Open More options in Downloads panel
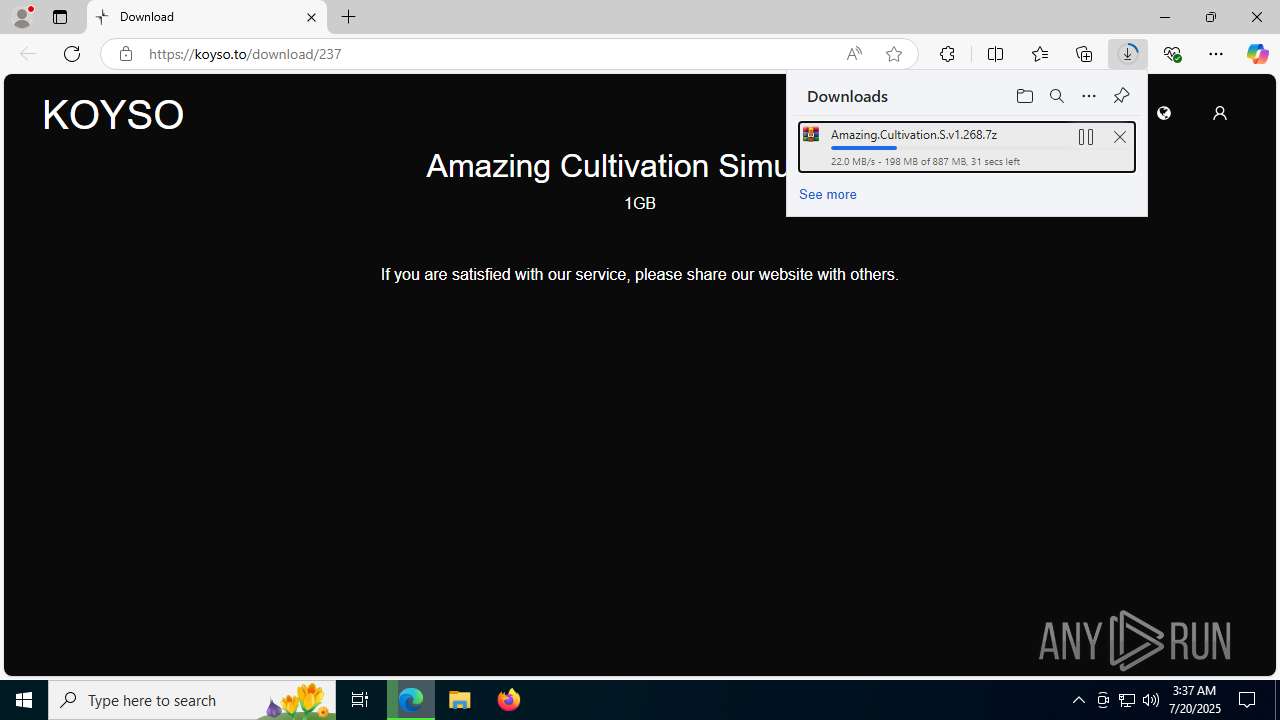 (1089, 96)
